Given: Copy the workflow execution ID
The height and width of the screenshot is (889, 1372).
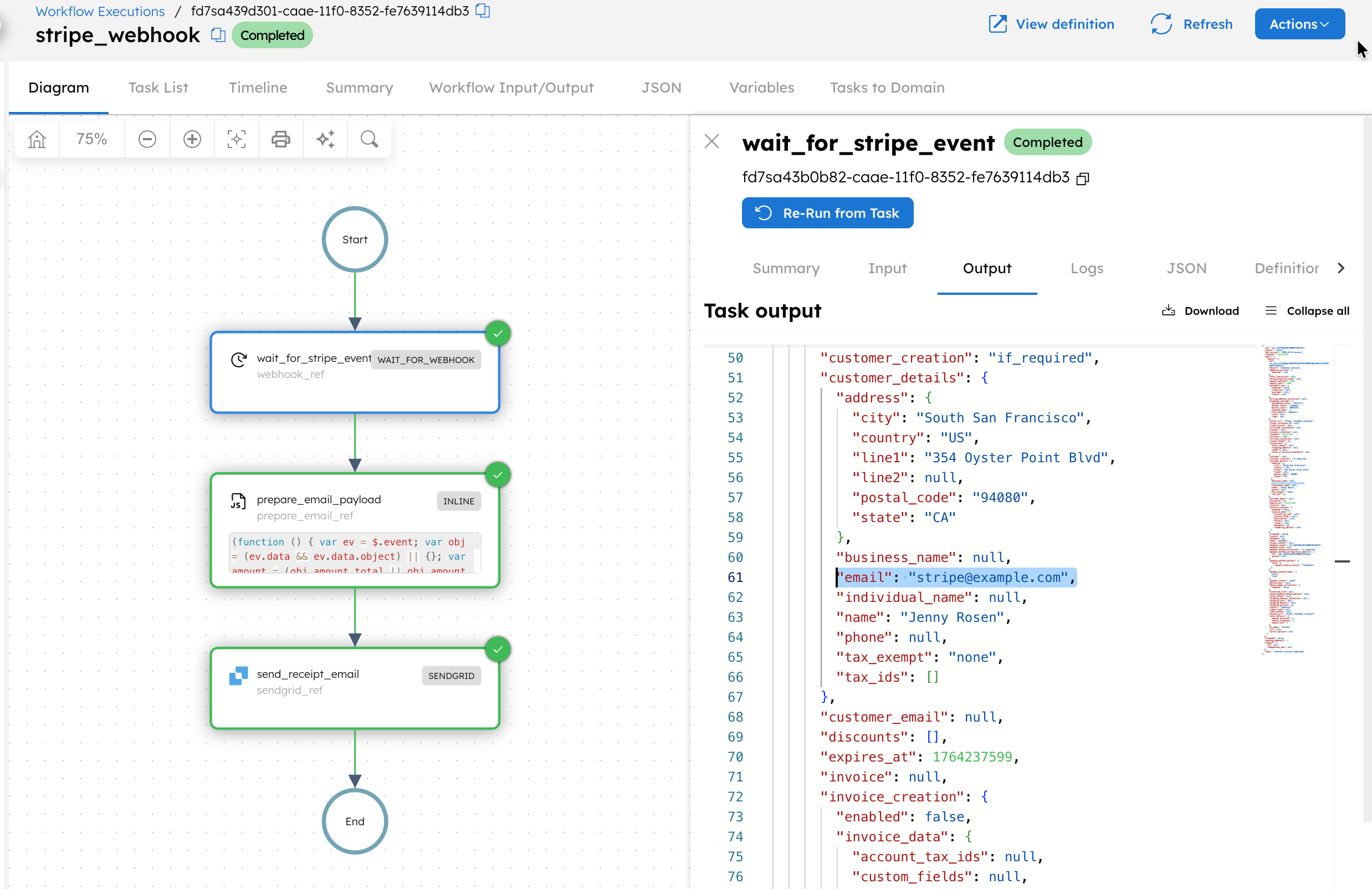Looking at the screenshot, I should pyautogui.click(x=482, y=11).
